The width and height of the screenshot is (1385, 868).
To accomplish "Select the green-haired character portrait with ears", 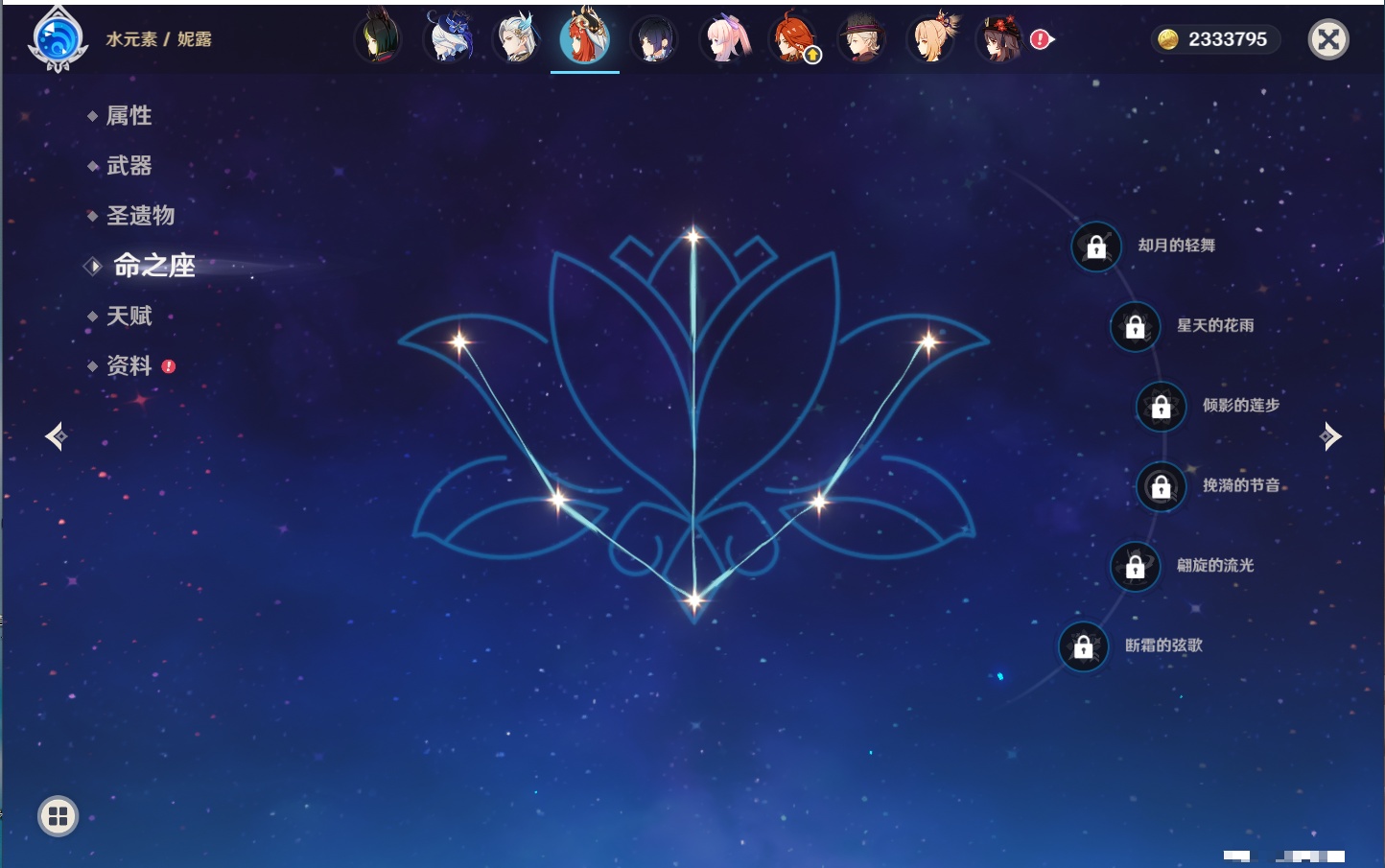I will [378, 38].
